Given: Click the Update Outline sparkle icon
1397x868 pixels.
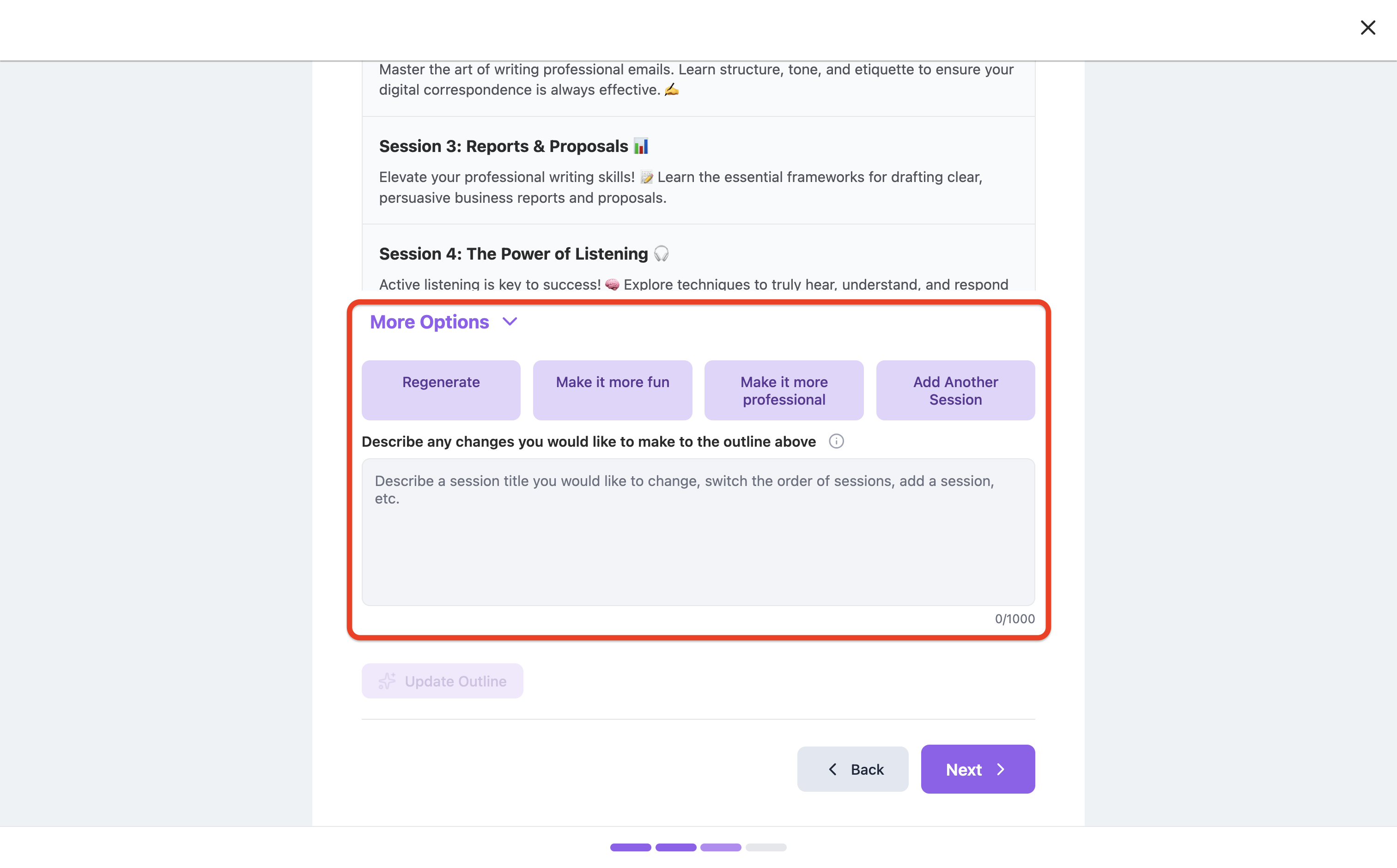Looking at the screenshot, I should [x=387, y=681].
